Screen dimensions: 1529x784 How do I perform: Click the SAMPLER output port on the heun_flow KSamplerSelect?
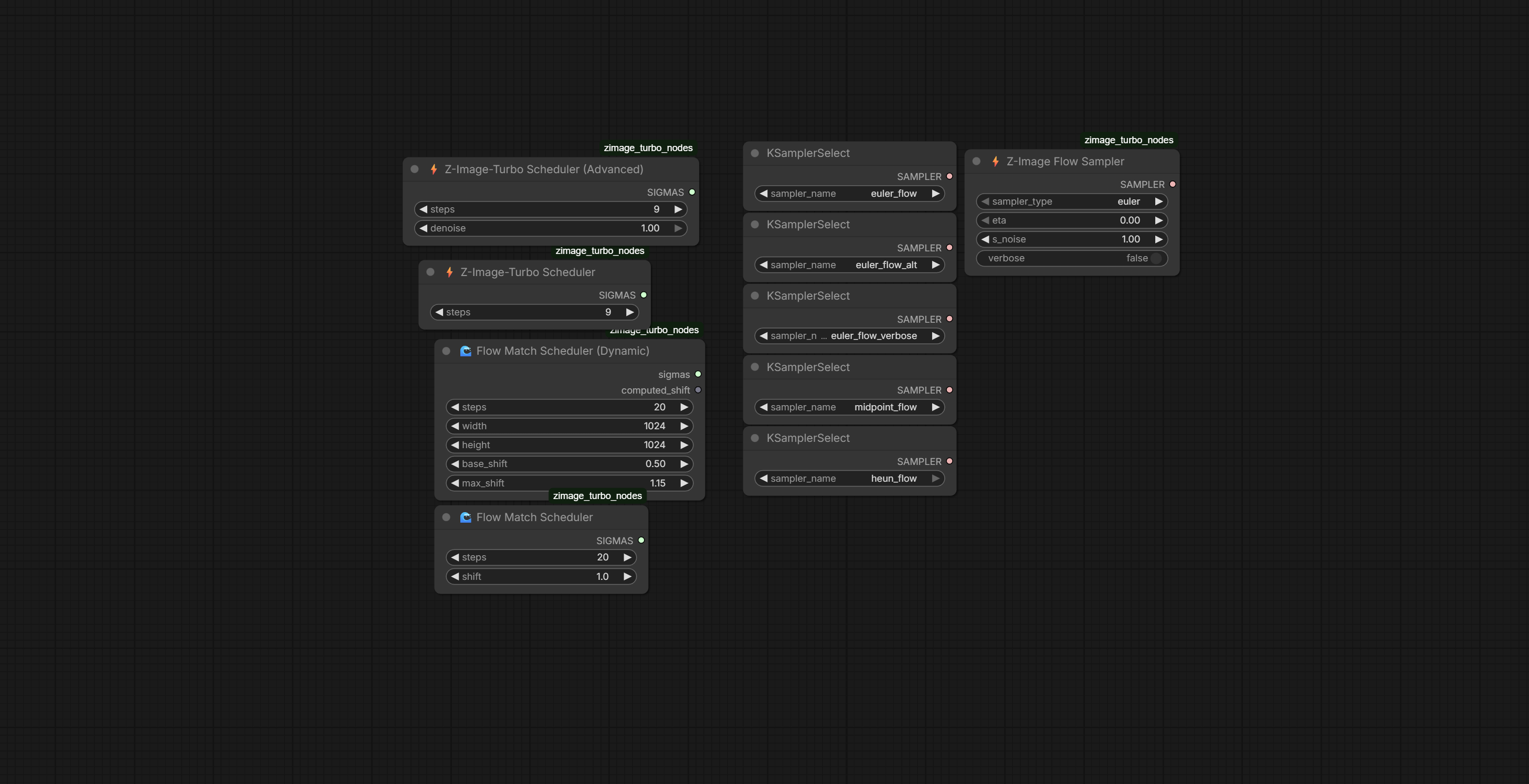[x=950, y=461]
